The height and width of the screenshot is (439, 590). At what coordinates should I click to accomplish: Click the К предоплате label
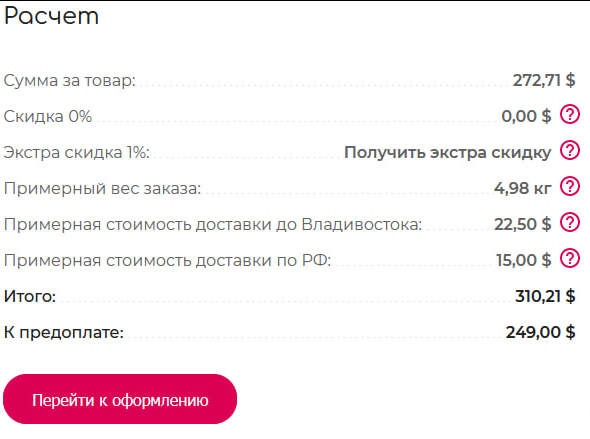click(64, 333)
